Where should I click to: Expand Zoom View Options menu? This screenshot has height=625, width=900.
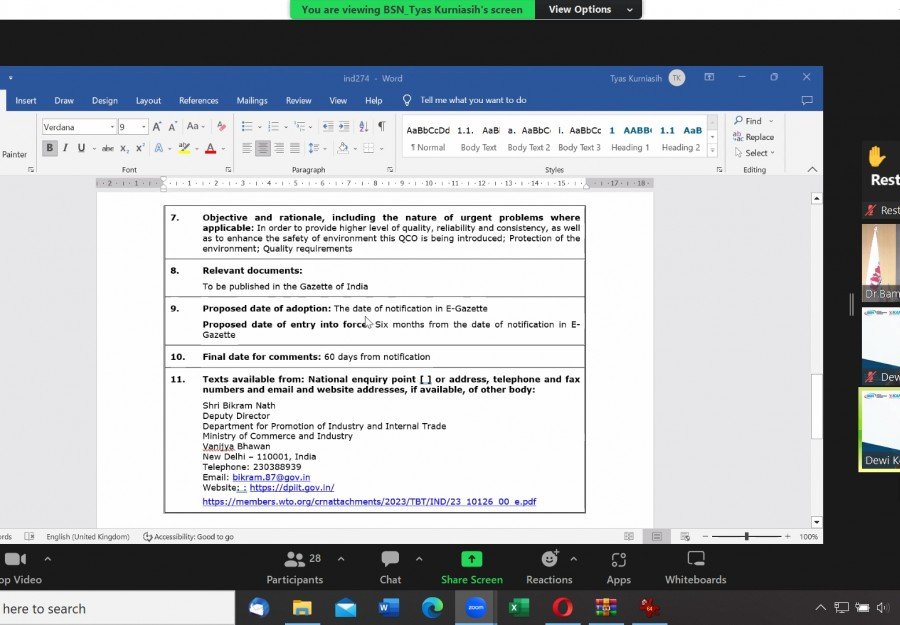[x=590, y=9]
